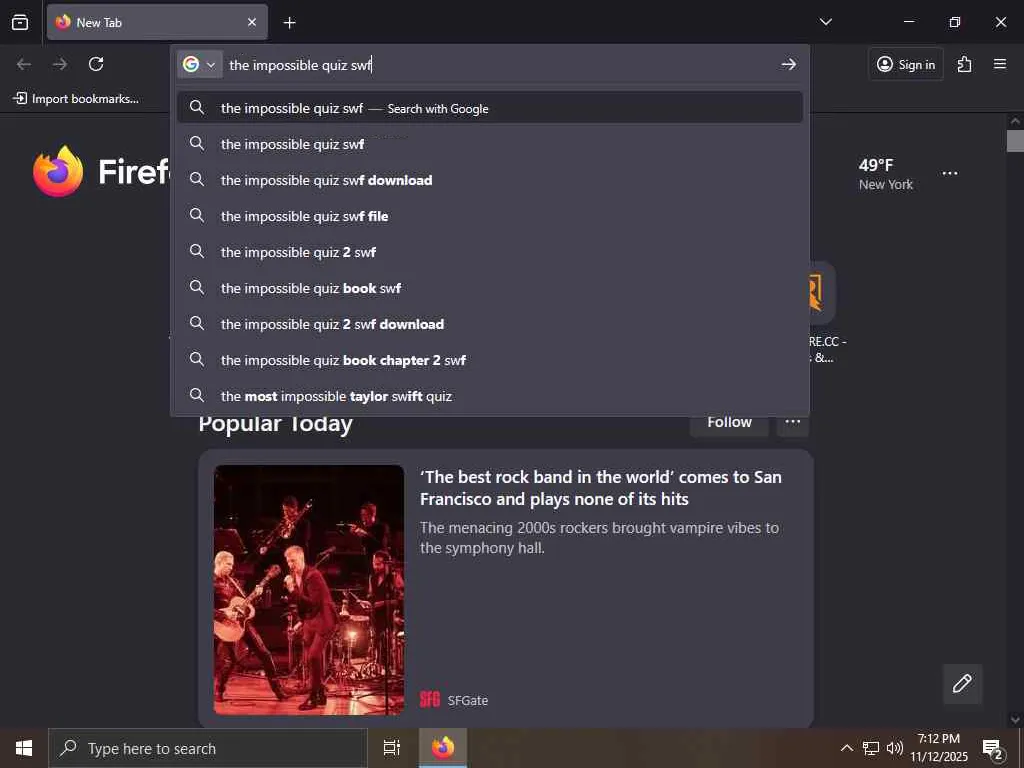Choose suggestion 'the impossible quiz 2 swf download'
Viewport: 1024px width, 768px height.
490,323
